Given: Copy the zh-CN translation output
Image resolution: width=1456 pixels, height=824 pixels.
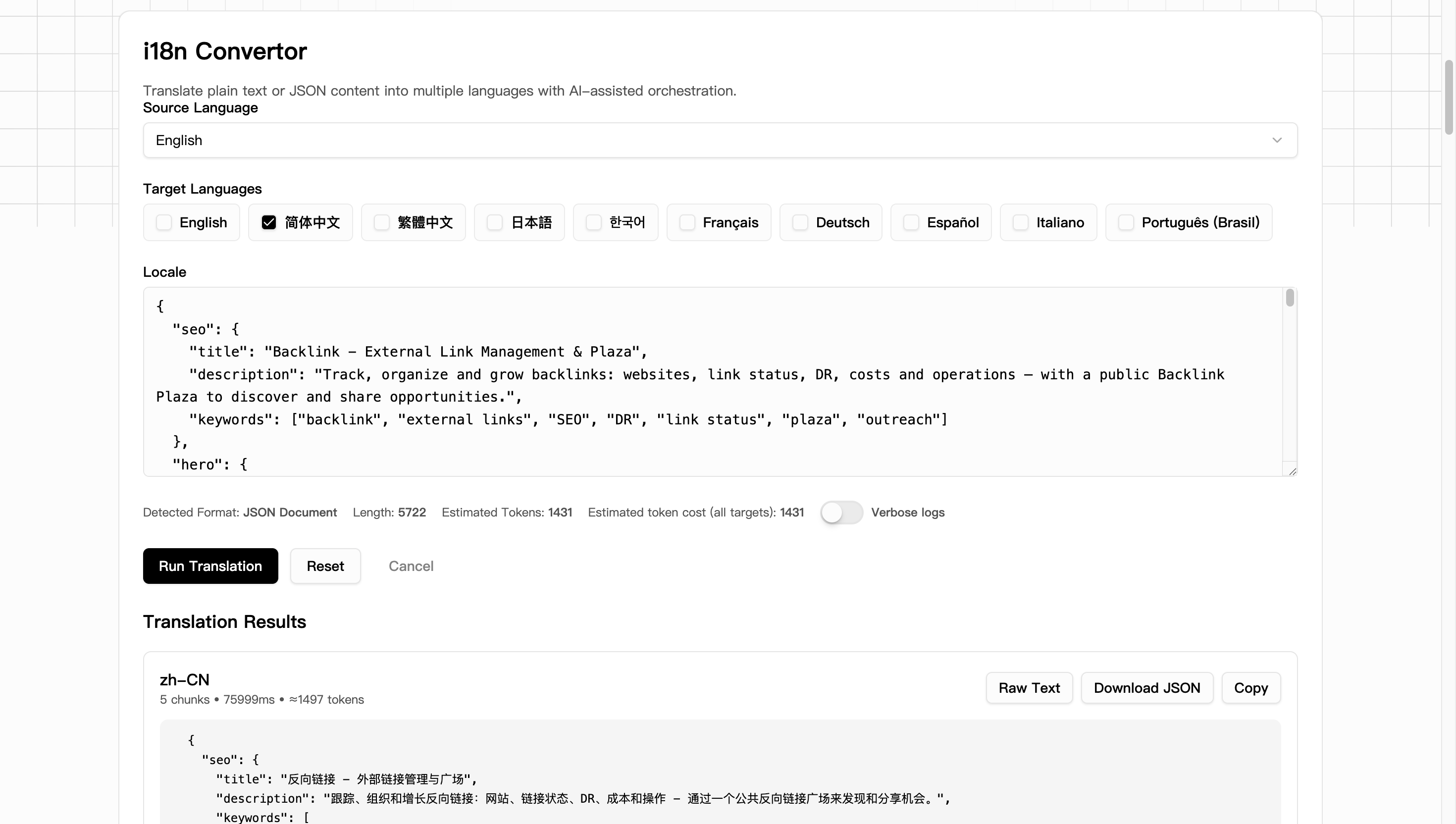Looking at the screenshot, I should pos(1250,688).
